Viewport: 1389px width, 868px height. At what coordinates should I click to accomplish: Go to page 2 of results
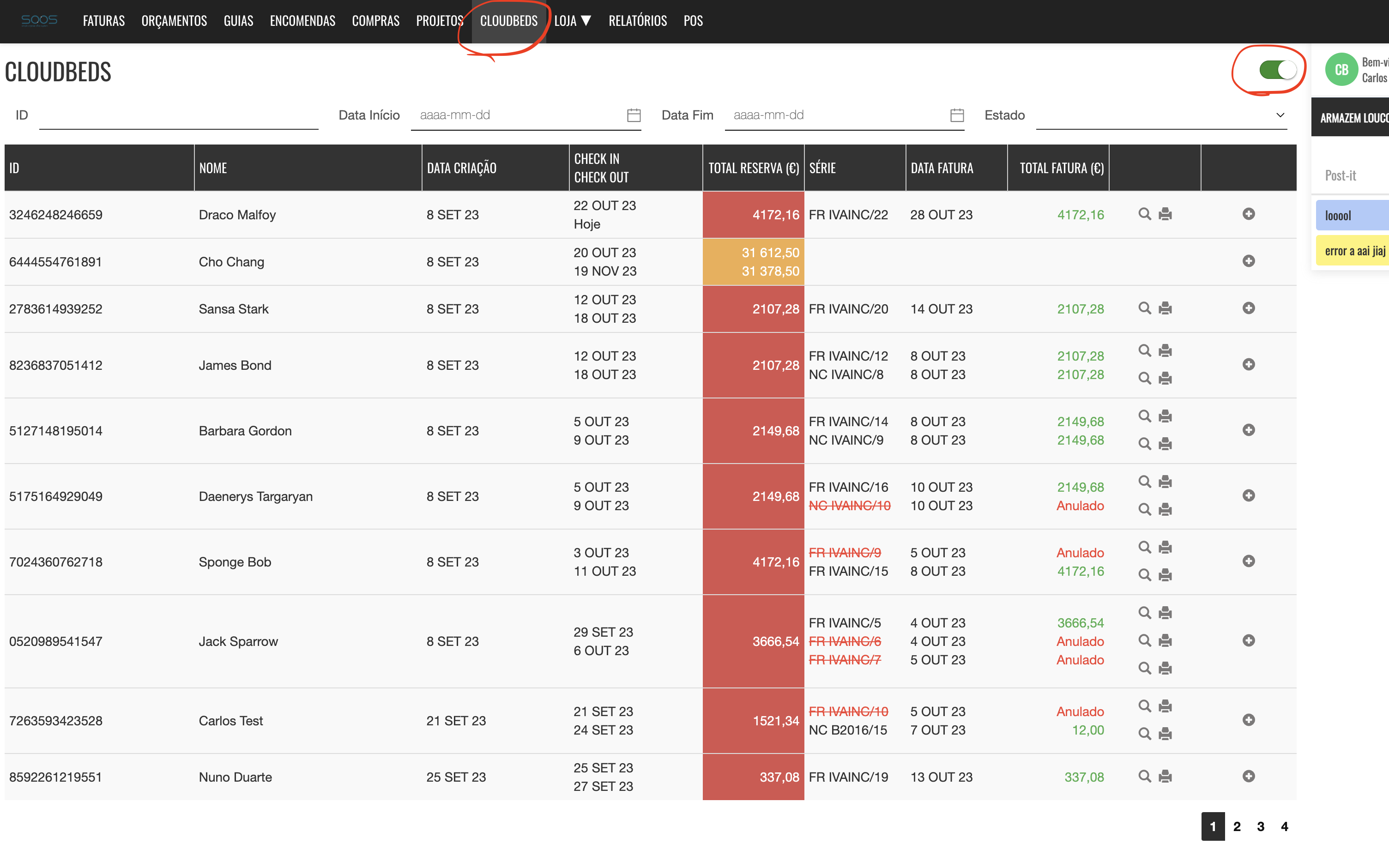coord(1237,826)
